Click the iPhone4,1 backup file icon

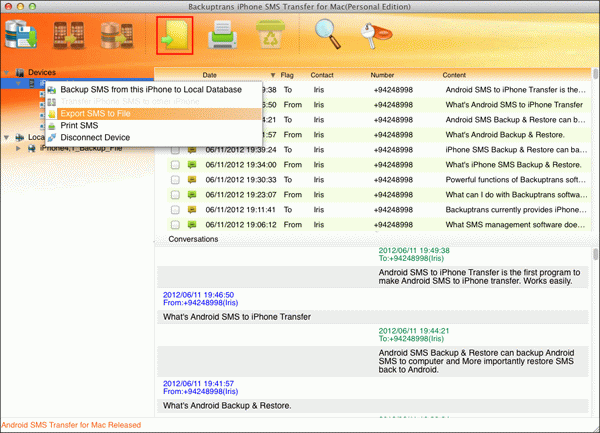(x=32, y=148)
